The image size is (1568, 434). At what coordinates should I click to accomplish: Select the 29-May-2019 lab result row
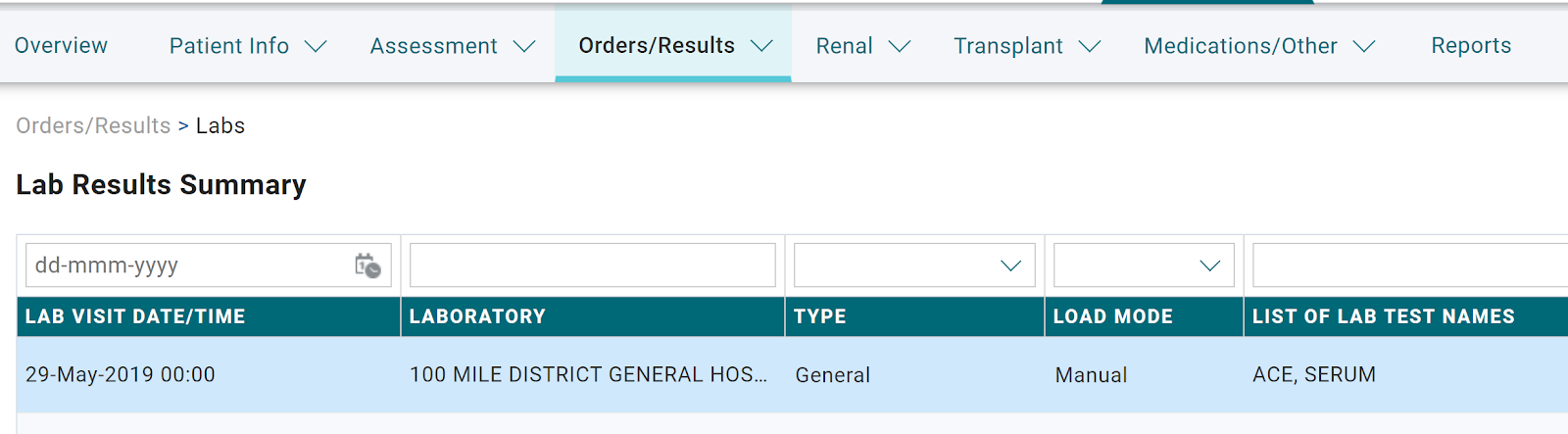pos(588,374)
